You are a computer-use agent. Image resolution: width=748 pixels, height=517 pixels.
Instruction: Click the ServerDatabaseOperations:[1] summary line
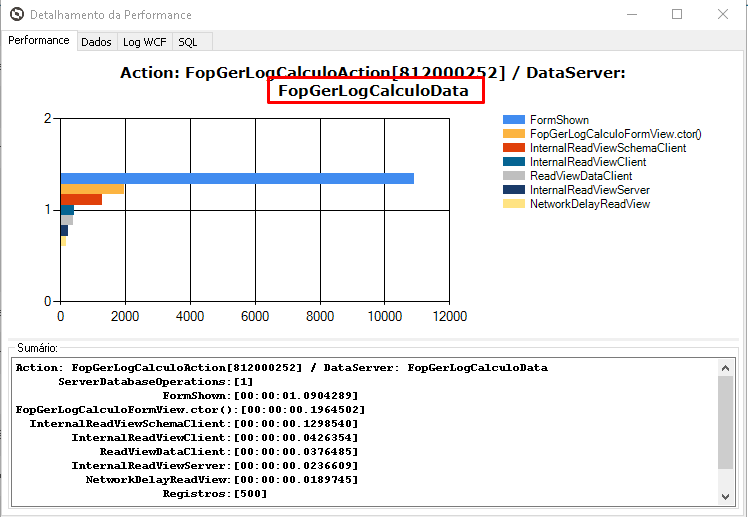156,382
